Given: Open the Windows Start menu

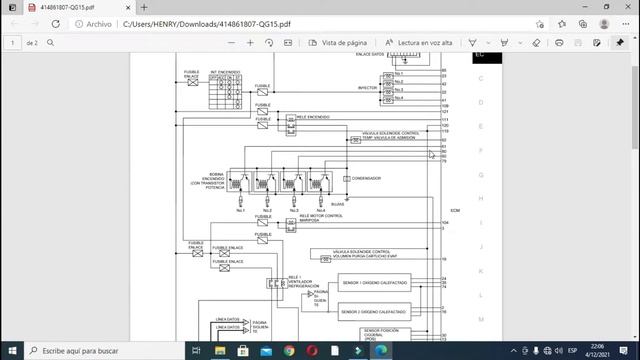Looking at the screenshot, I should pos(12,351).
